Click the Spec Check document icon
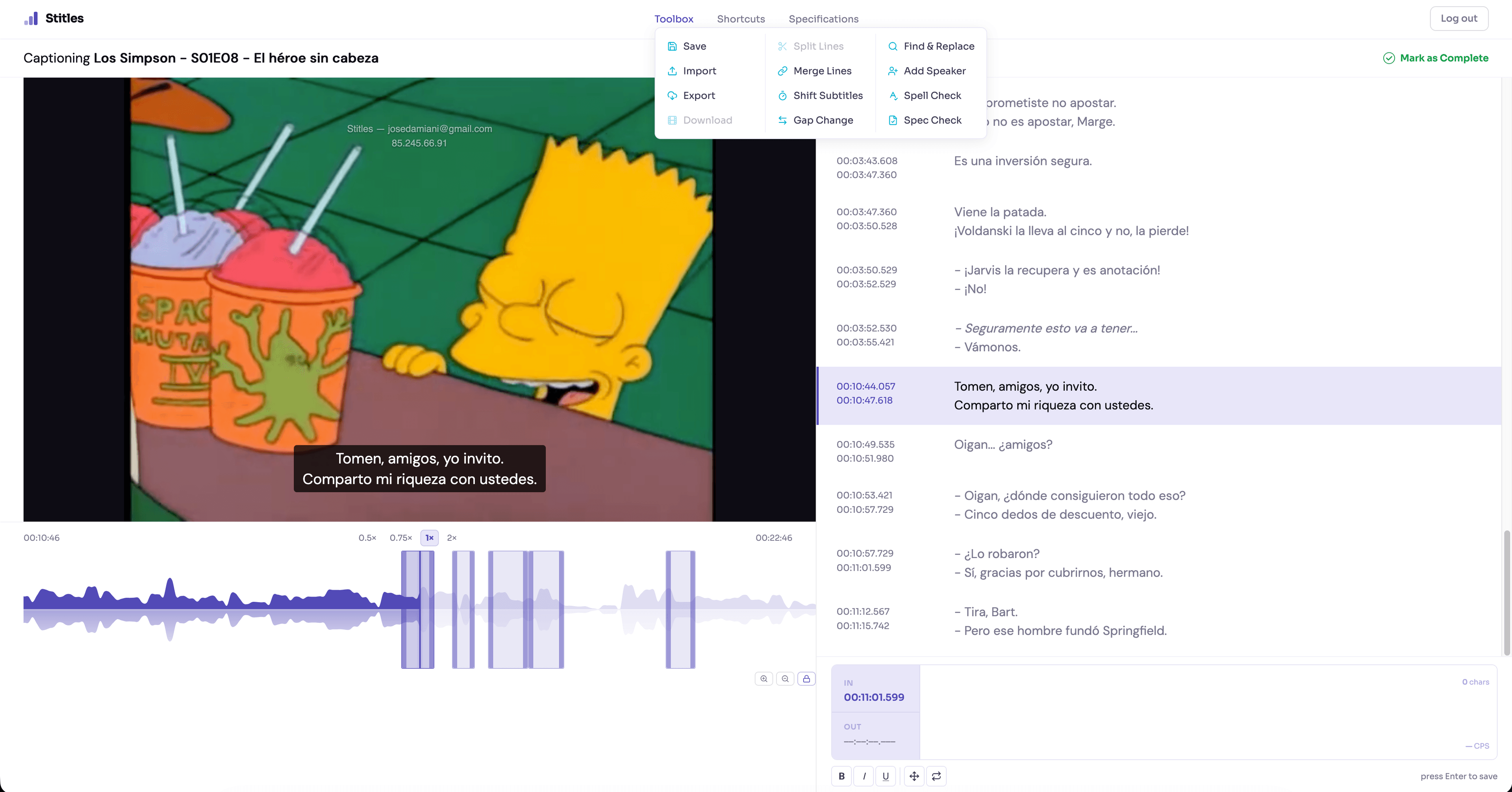Screen dimensions: 1512x792 click(x=893, y=121)
